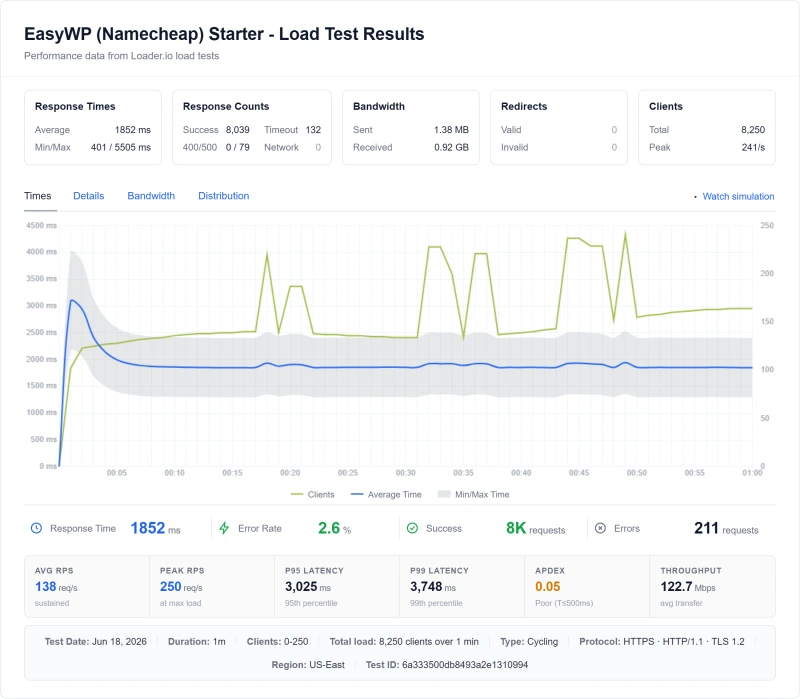Image resolution: width=800 pixels, height=699 pixels.
Task: Click the Protocol: HTTPS HTTP/1.1 TLS 1.2 text
Action: coord(661,641)
